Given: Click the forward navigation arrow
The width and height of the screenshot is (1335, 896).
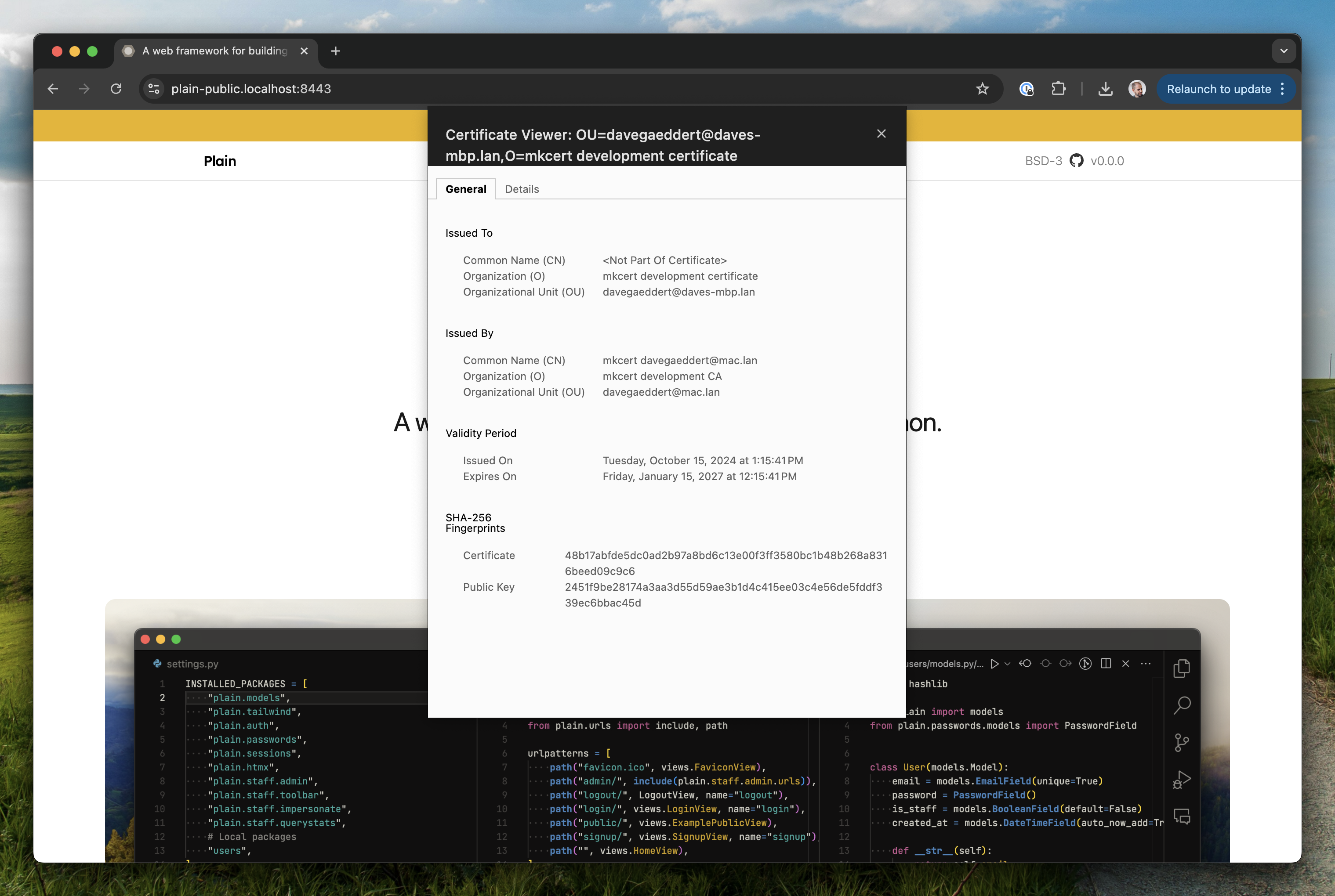Looking at the screenshot, I should (x=84, y=89).
